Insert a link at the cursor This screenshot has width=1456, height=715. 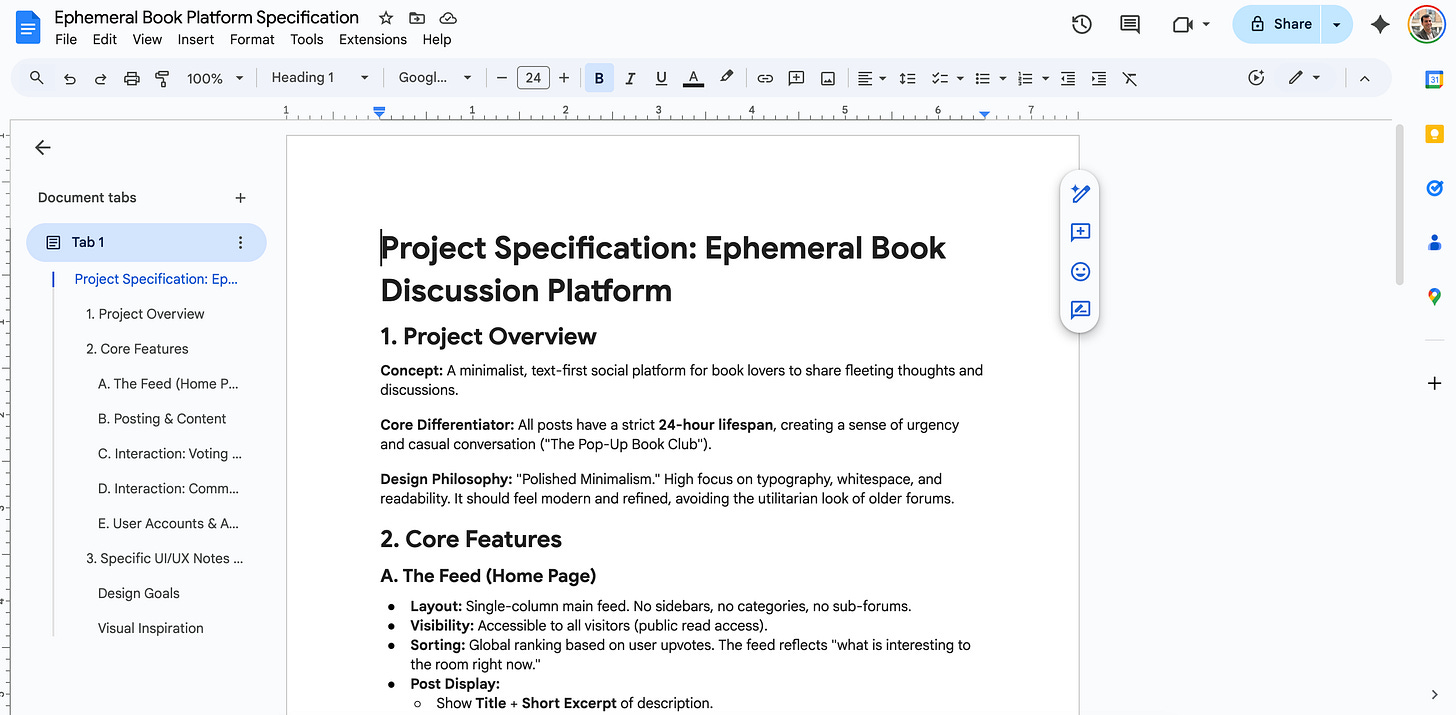(765, 77)
